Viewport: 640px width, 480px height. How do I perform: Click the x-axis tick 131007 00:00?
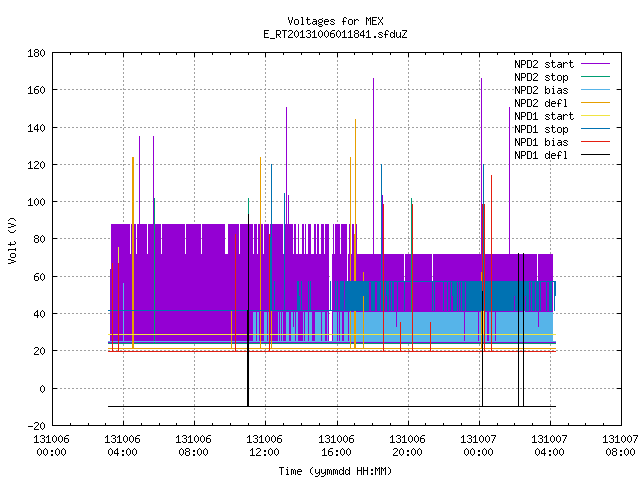(x=478, y=446)
